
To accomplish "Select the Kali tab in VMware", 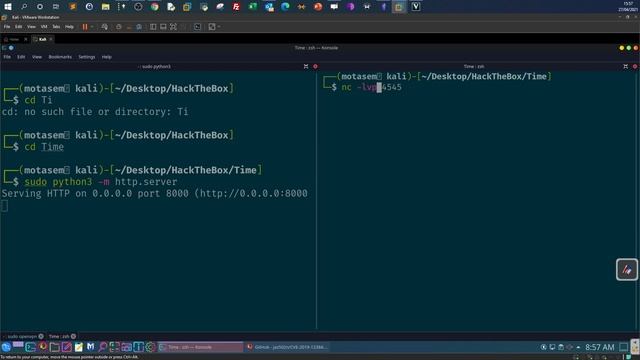I will pos(42,39).
